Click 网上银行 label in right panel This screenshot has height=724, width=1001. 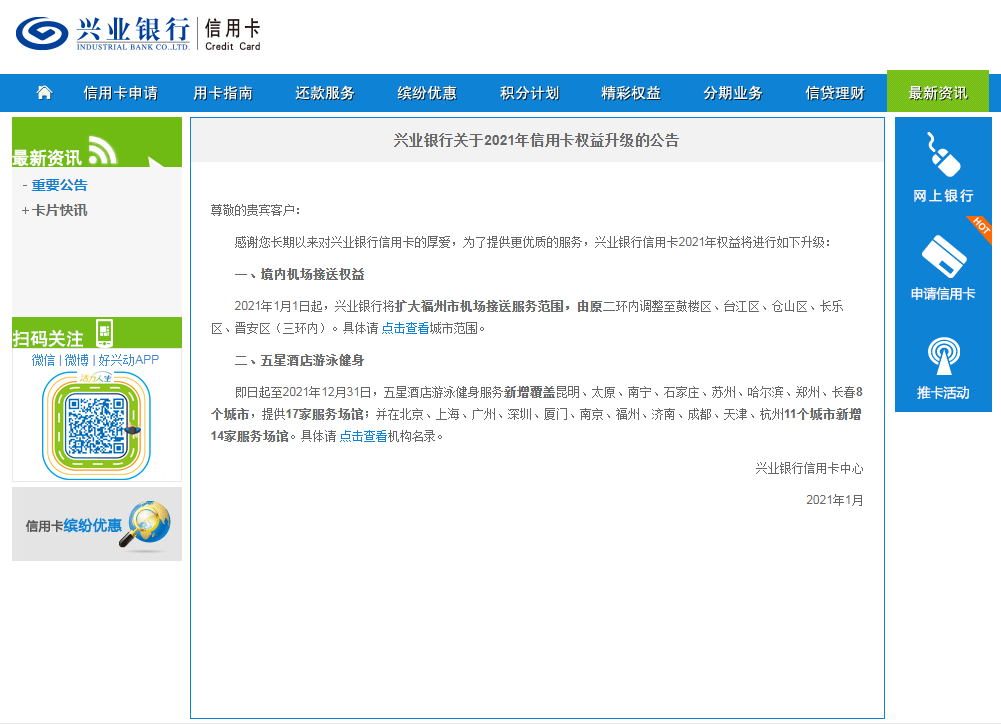click(944, 196)
